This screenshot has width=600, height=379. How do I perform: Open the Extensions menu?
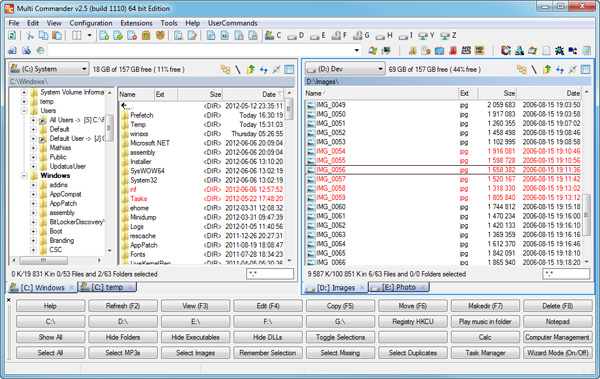click(136, 23)
